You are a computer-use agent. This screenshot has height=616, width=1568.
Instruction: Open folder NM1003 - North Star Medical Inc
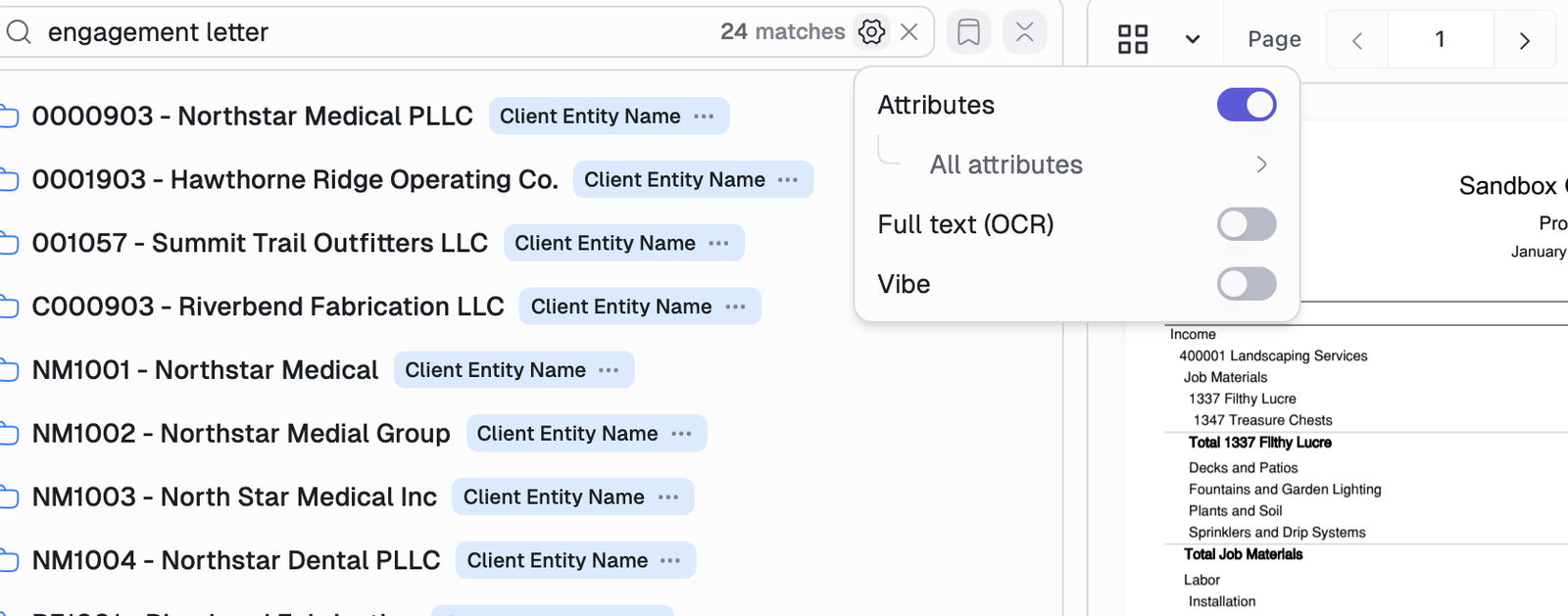click(234, 498)
